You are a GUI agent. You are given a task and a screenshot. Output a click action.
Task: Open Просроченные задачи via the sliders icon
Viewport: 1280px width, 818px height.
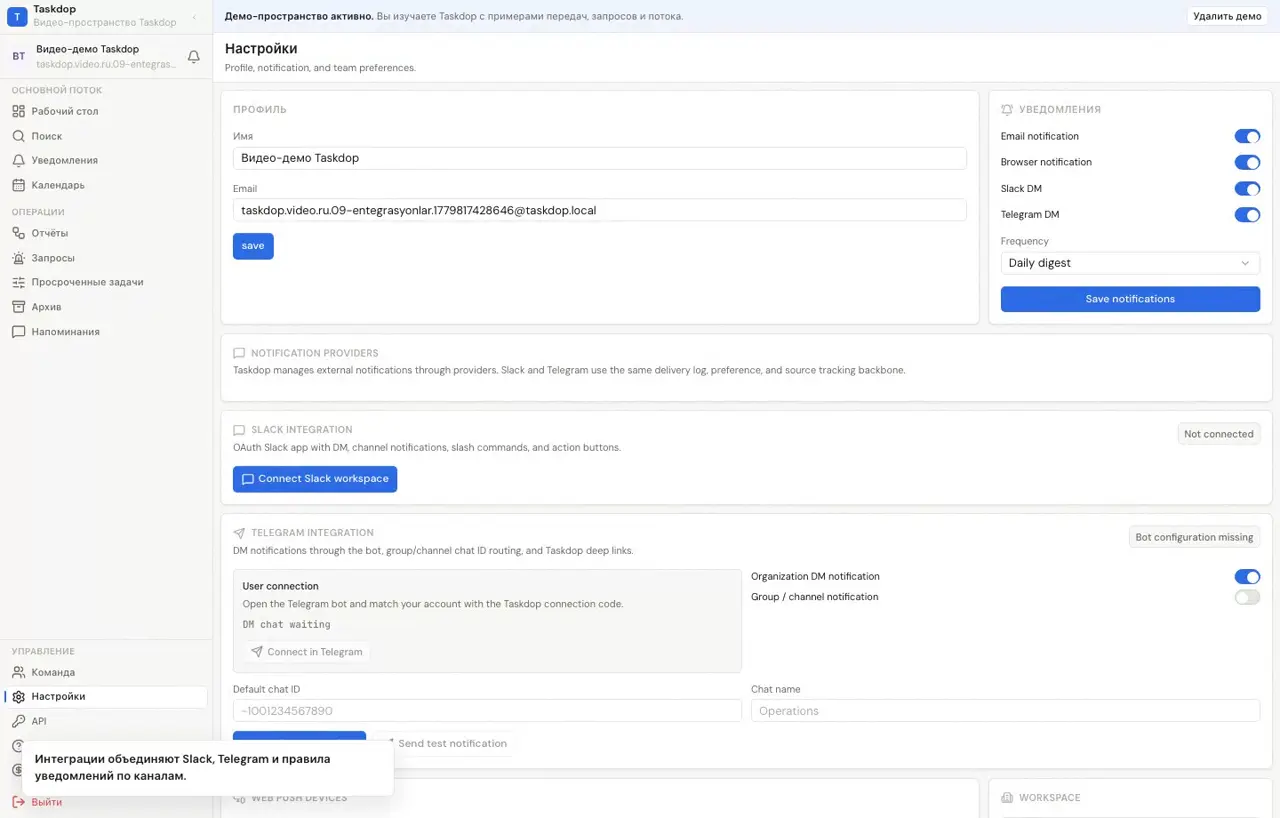18,282
